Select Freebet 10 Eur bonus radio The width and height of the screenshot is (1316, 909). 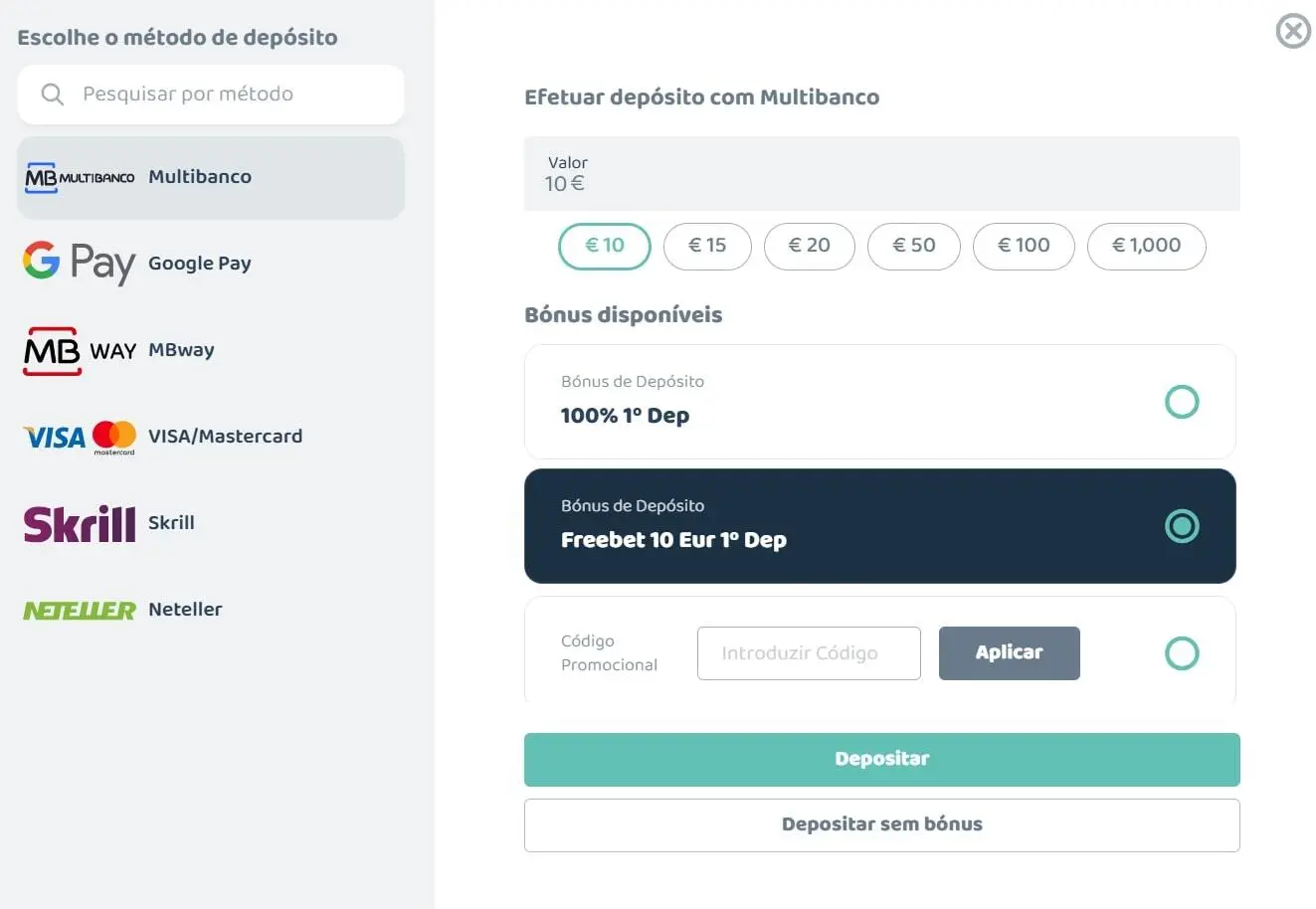coord(1182,526)
